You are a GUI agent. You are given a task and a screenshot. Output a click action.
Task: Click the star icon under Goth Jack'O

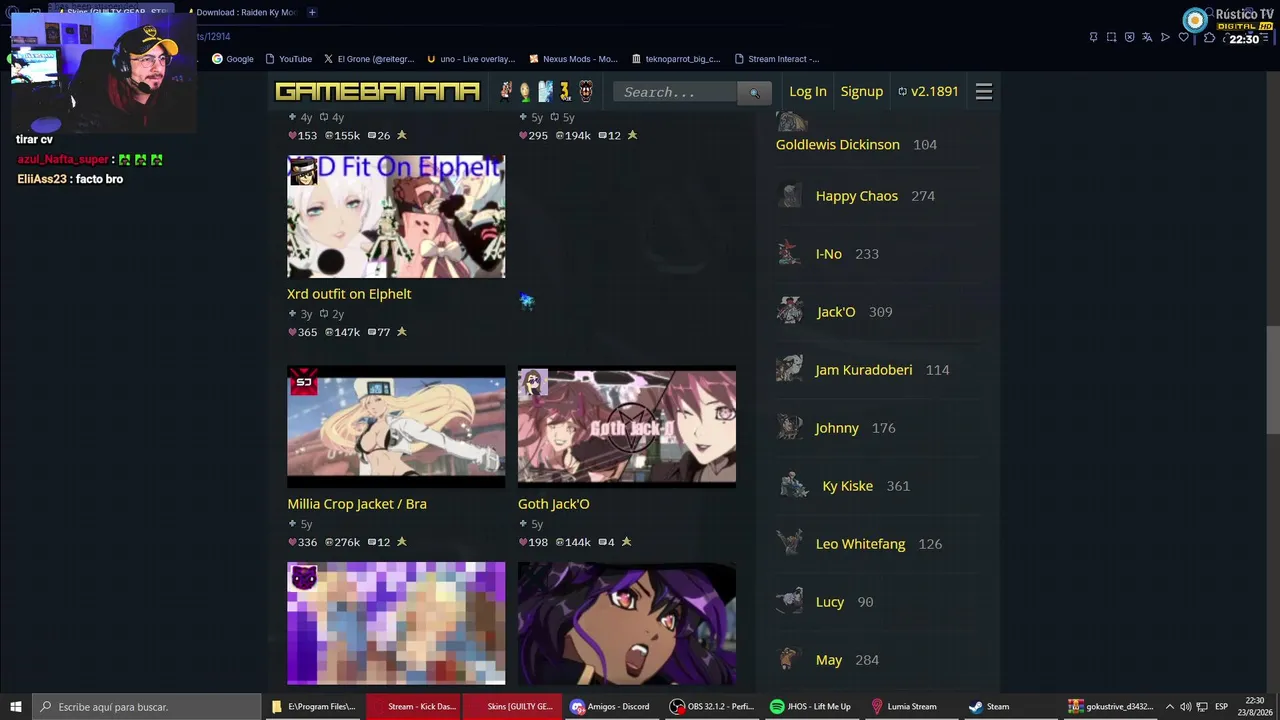[x=626, y=542]
